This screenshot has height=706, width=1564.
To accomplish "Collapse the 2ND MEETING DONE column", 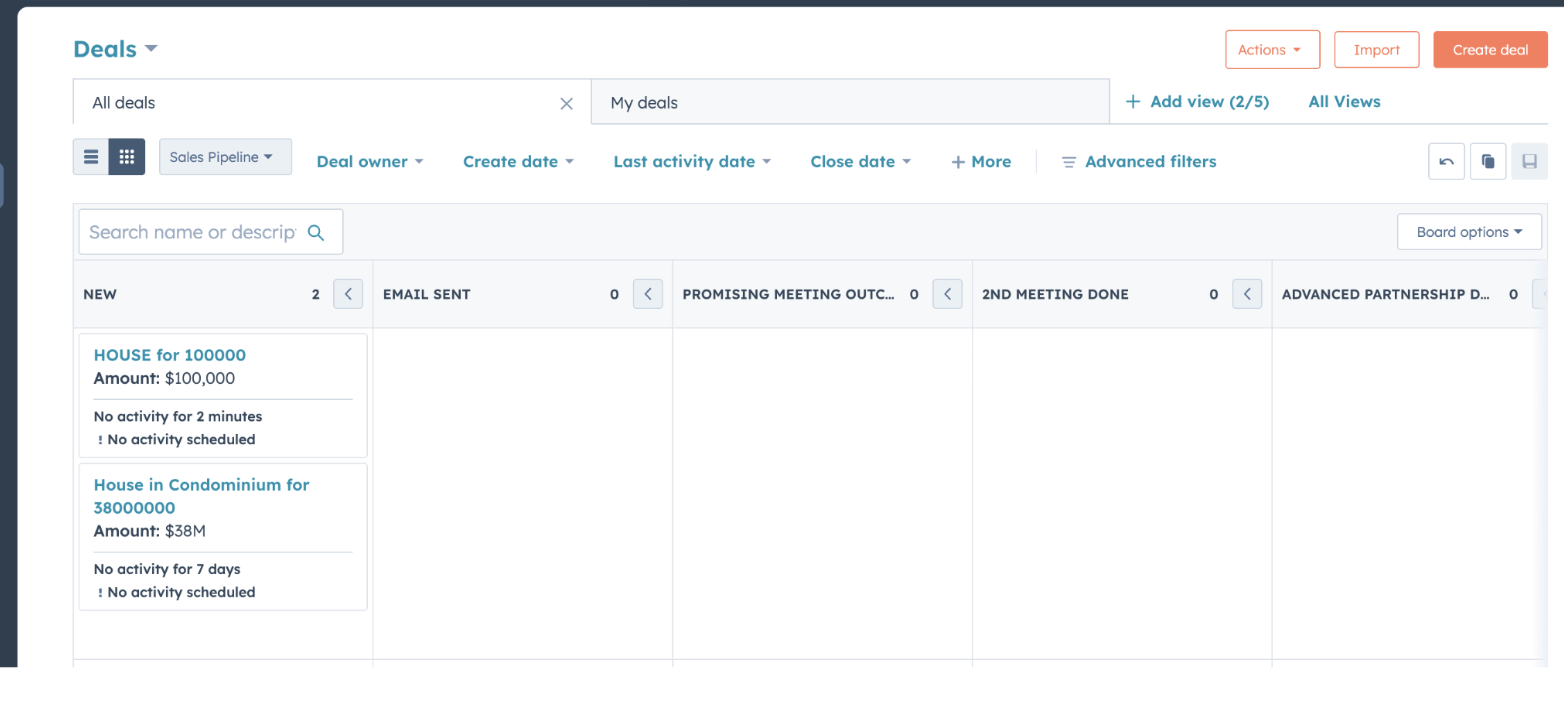I will pyautogui.click(x=1247, y=294).
